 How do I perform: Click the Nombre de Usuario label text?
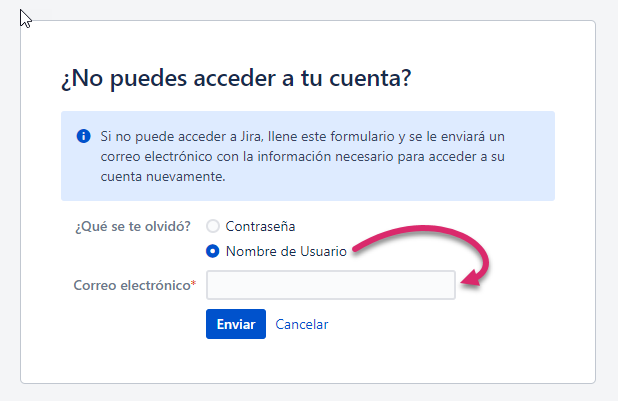coord(286,251)
